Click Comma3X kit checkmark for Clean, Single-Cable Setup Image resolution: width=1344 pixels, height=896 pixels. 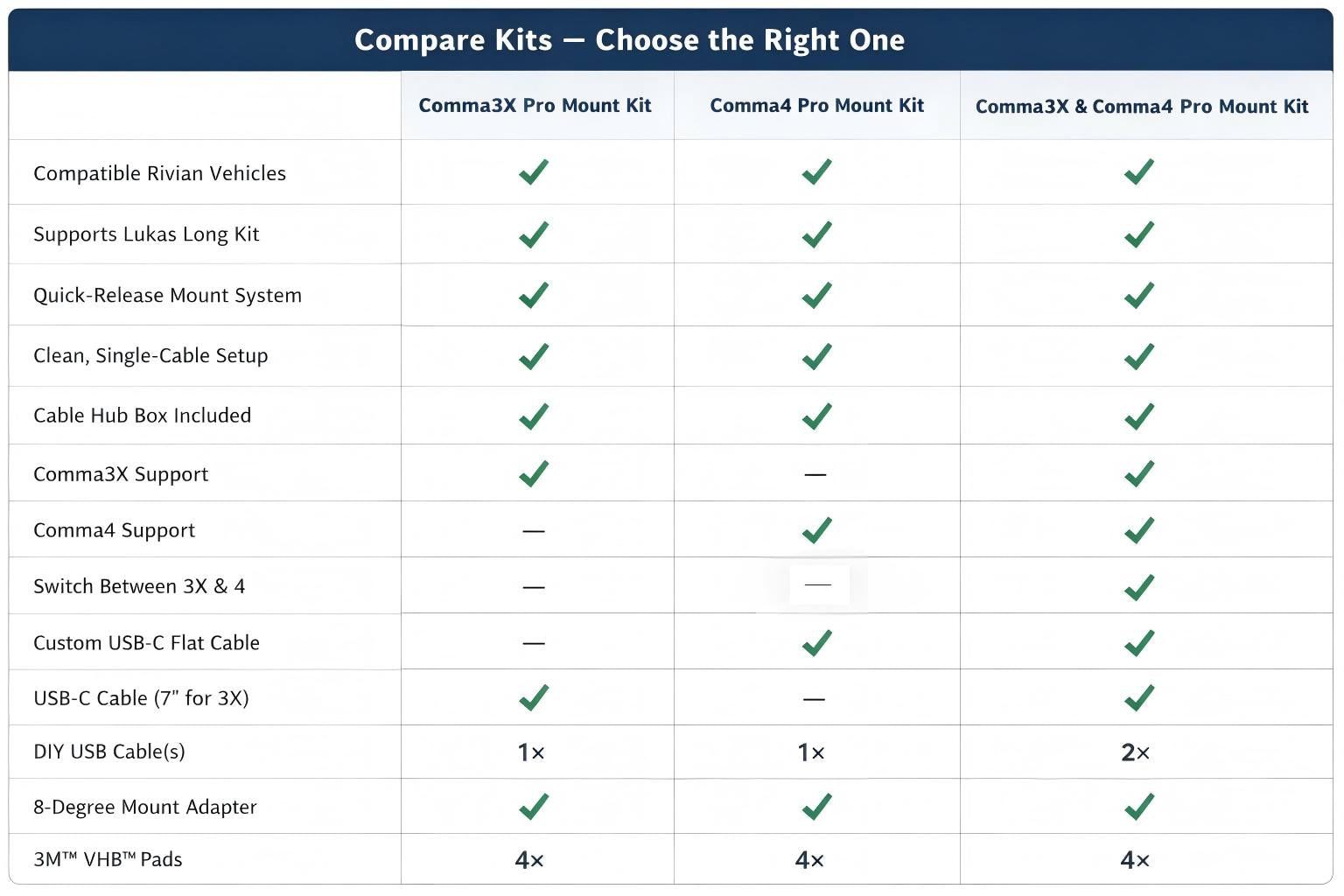pyautogui.click(x=534, y=356)
